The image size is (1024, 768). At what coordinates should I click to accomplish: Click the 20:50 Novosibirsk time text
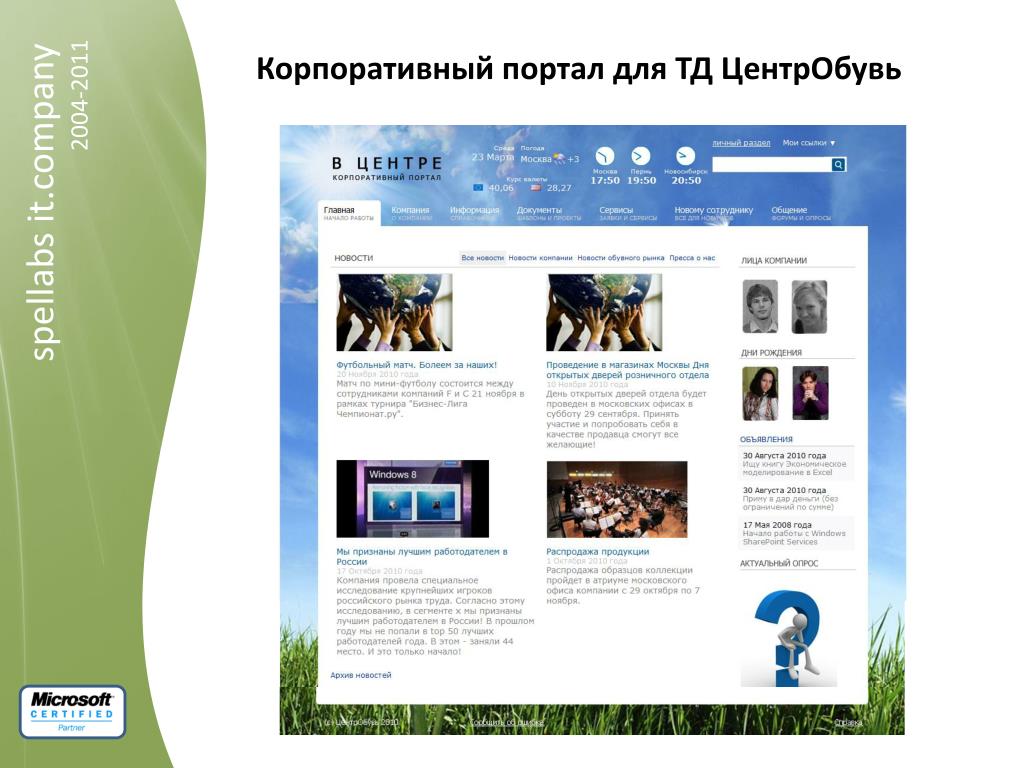pyautogui.click(x=686, y=180)
